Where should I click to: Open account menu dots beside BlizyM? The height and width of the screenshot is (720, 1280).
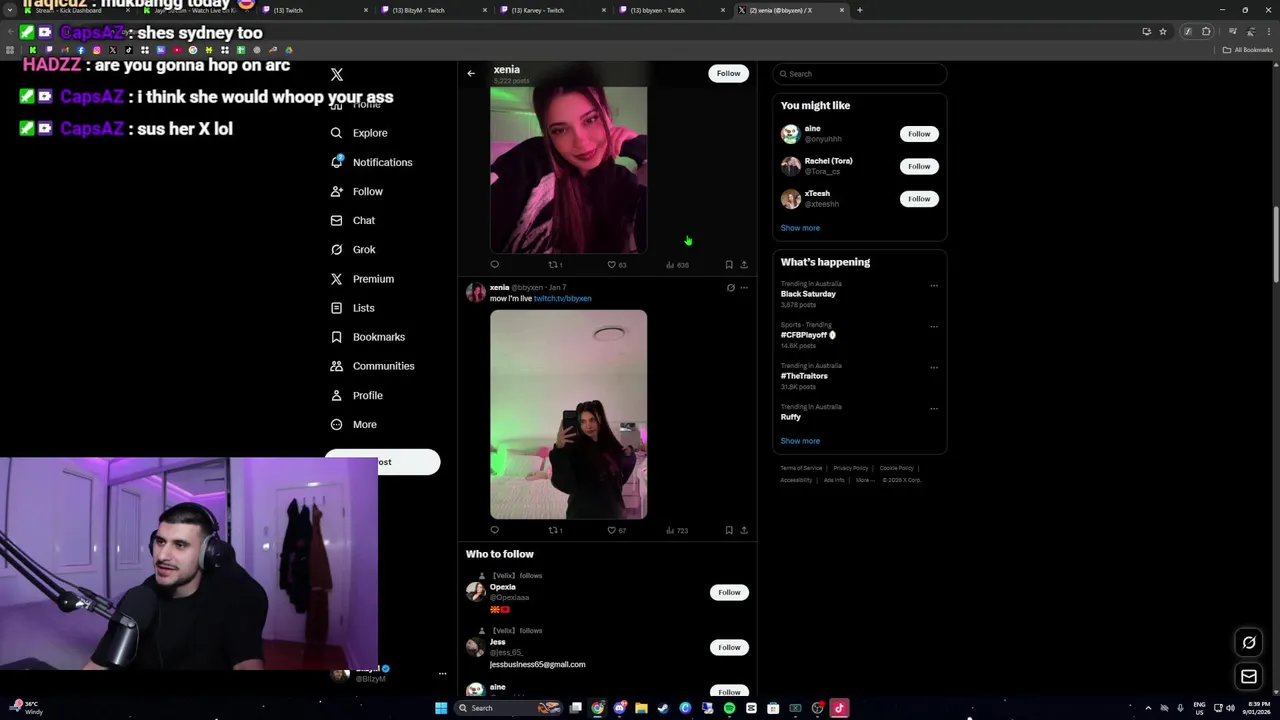pos(442,674)
